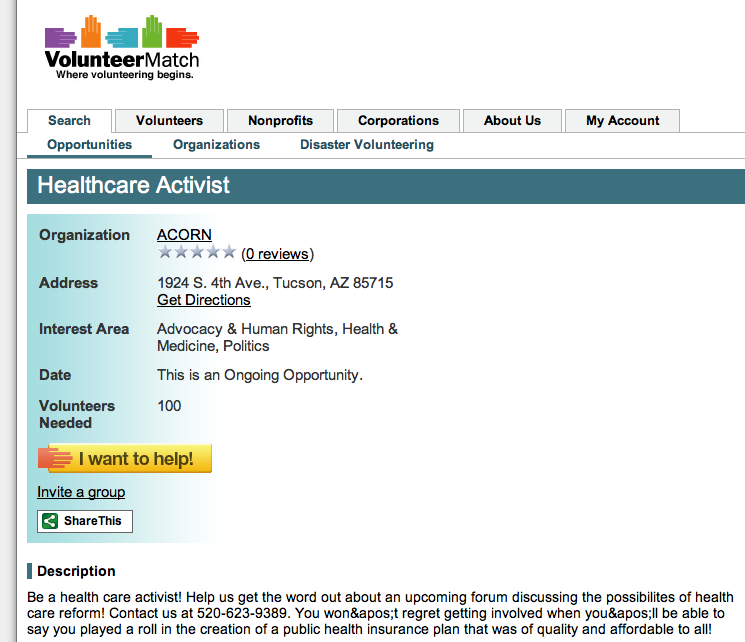Image resolution: width=745 pixels, height=642 pixels.
Task: Go to the Corporations tab
Action: coord(398,121)
